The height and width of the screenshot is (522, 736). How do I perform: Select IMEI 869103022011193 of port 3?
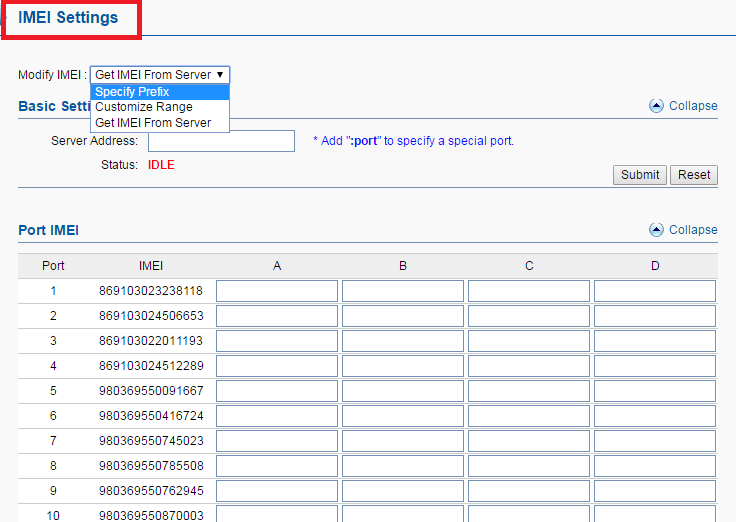coord(151,341)
